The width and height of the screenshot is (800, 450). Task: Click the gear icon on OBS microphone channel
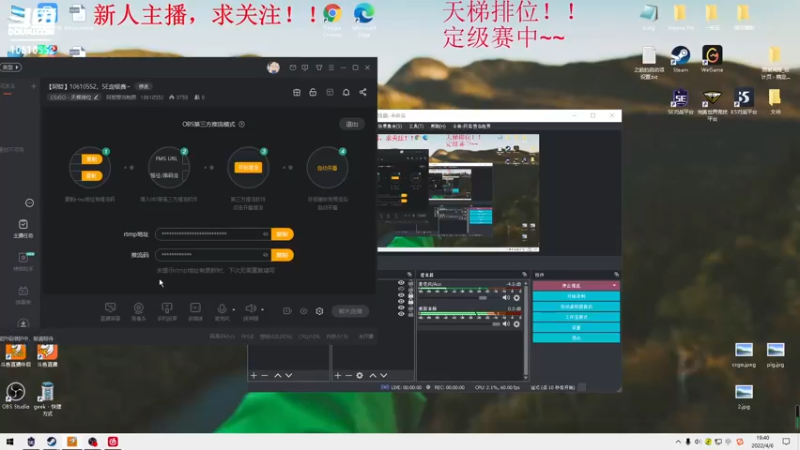pyautogui.click(x=516, y=298)
